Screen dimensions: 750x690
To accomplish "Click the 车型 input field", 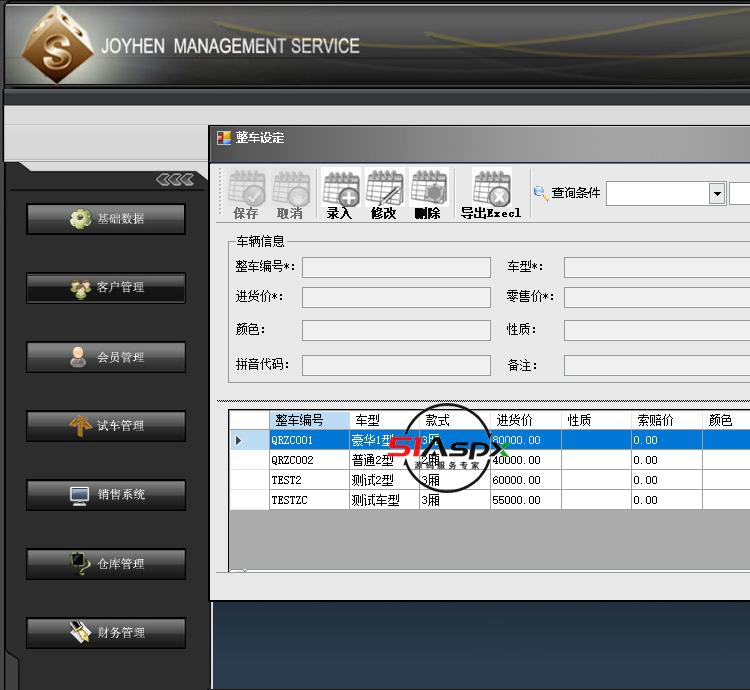I will point(657,267).
